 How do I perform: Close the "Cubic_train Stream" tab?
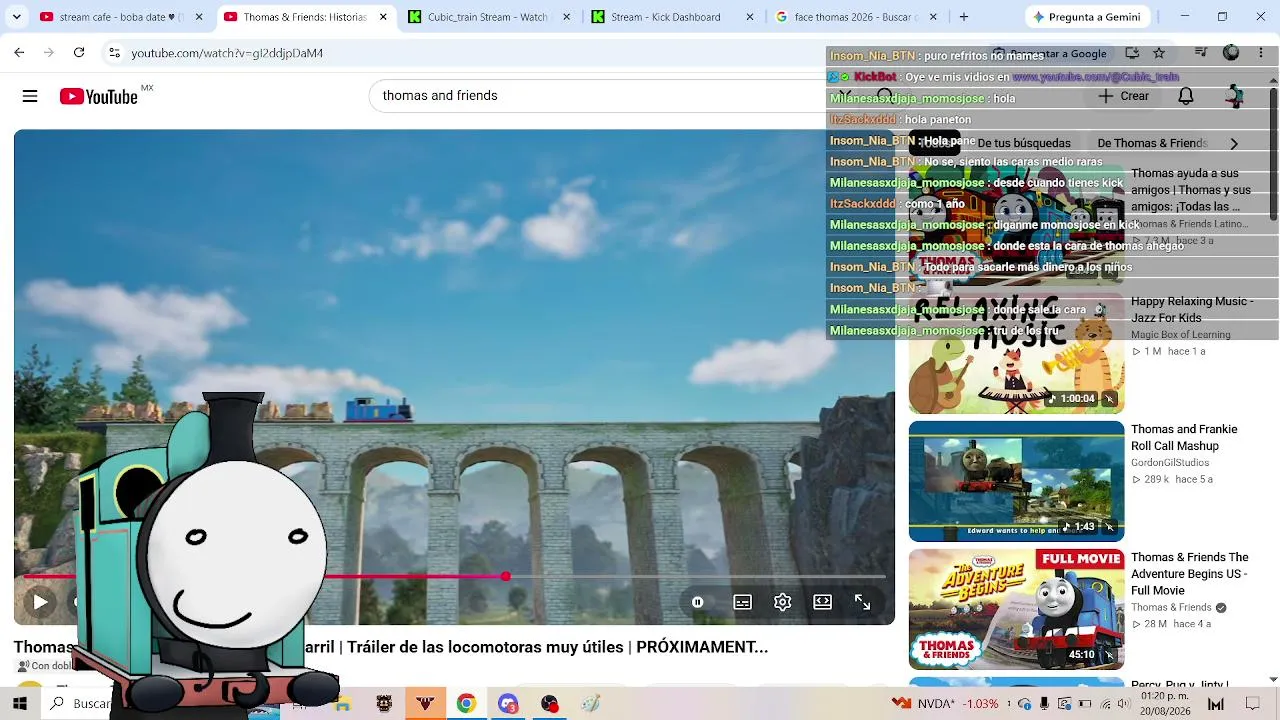coord(567,17)
